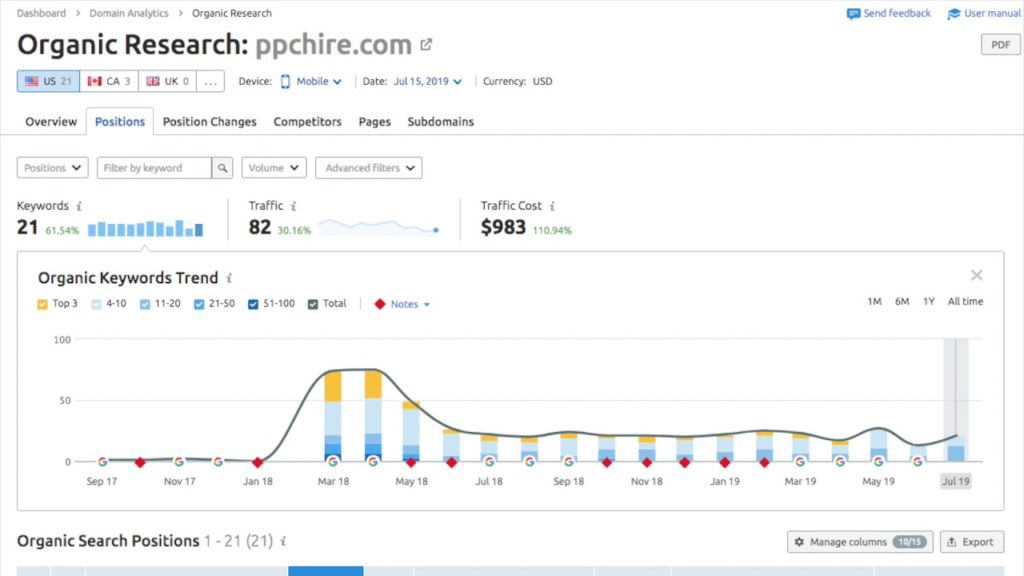Switch to the Pages tab
The image size is (1024, 576).
tap(375, 121)
